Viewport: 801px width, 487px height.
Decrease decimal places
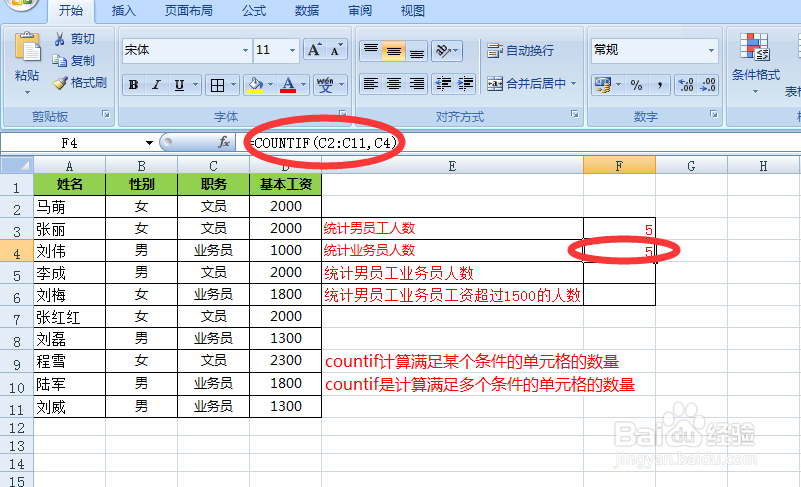click(708, 85)
